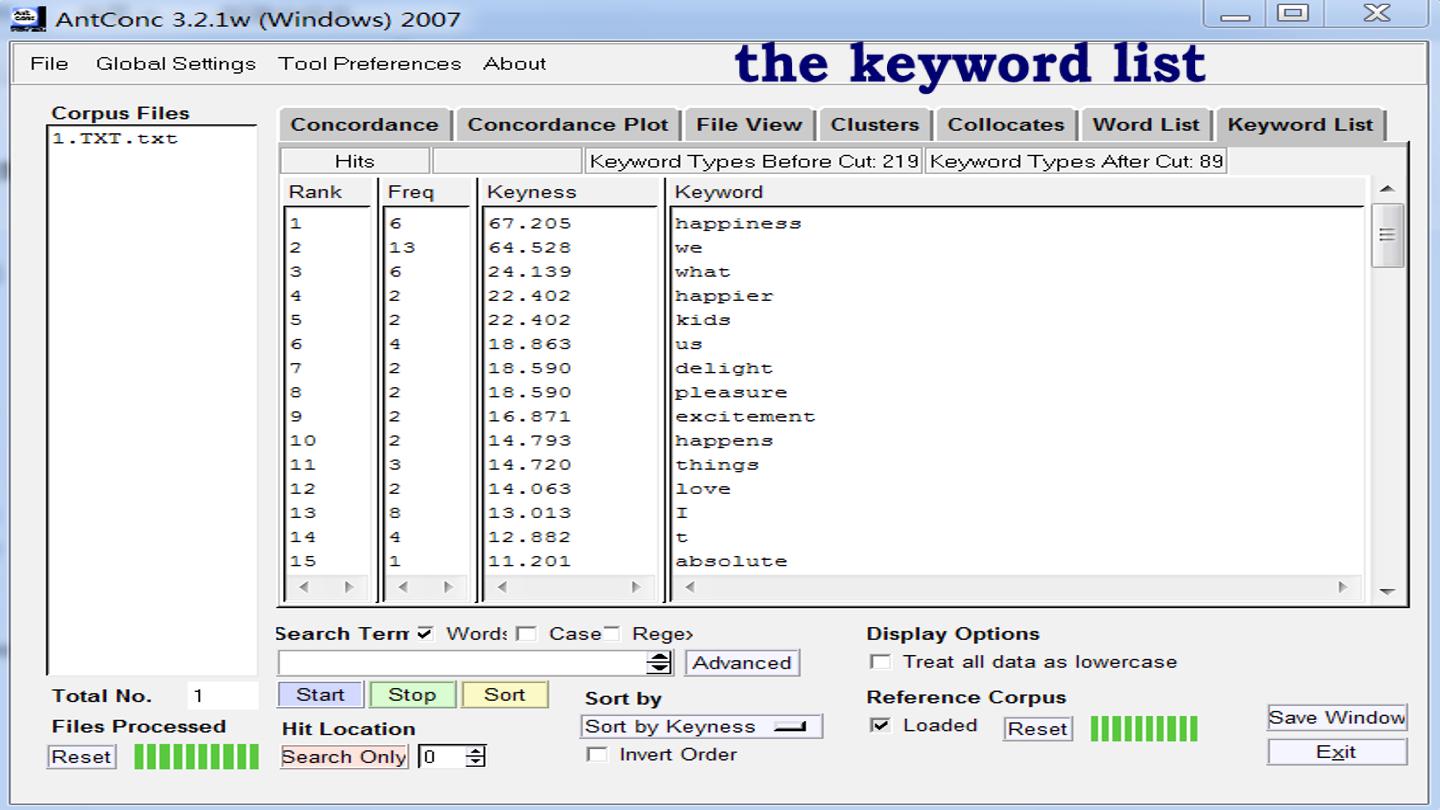Viewport: 1440px width, 810px height.
Task: Select keyword 'excitement'
Action: (745, 416)
